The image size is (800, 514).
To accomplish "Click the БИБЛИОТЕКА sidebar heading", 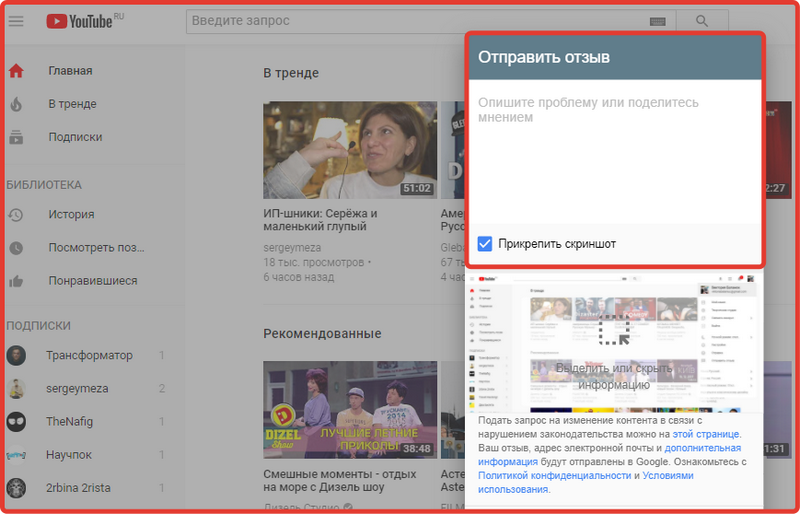I will click(44, 185).
